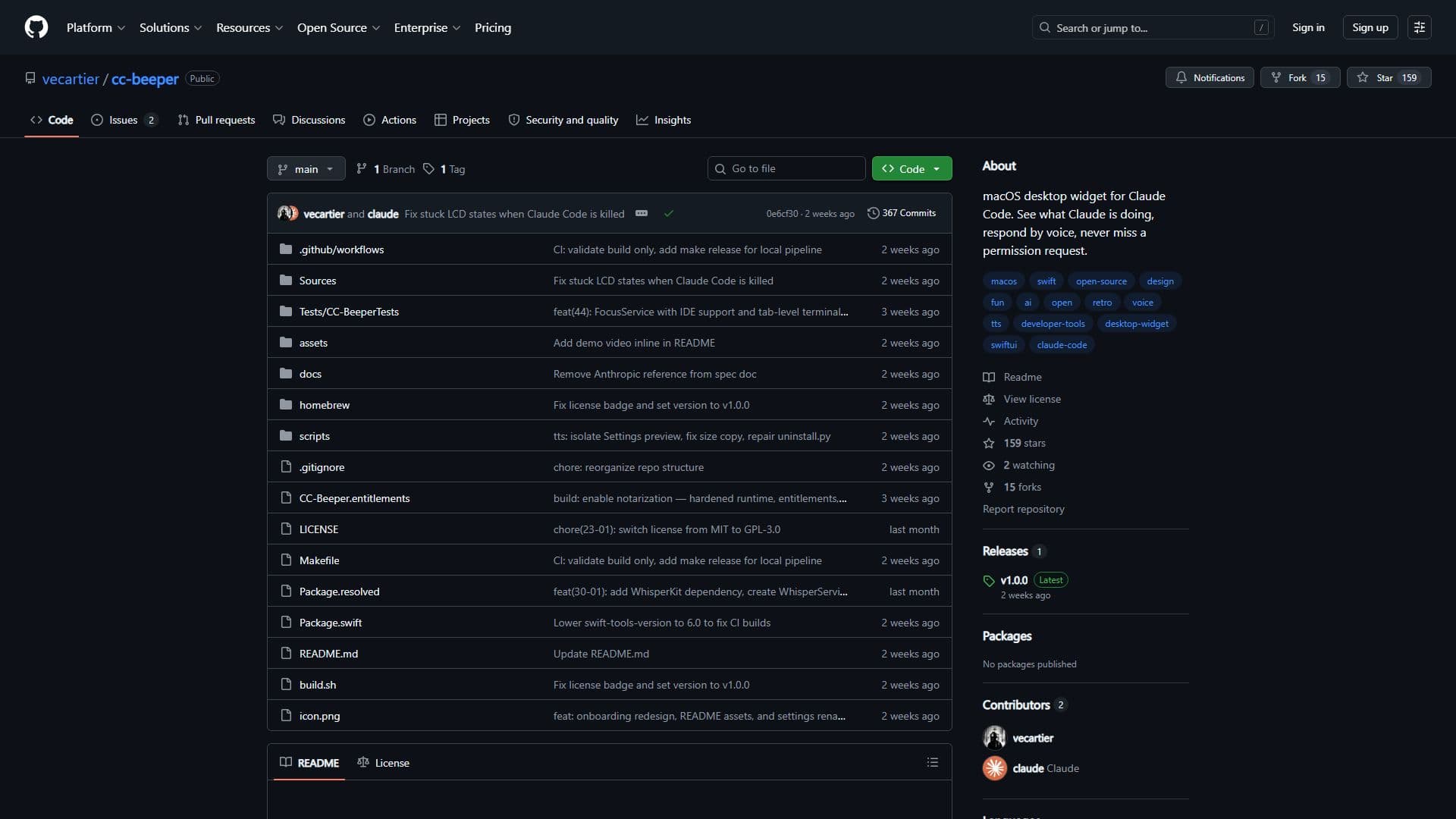This screenshot has width=1456, height=819.
Task: Click the green check commit status icon
Action: [x=669, y=213]
